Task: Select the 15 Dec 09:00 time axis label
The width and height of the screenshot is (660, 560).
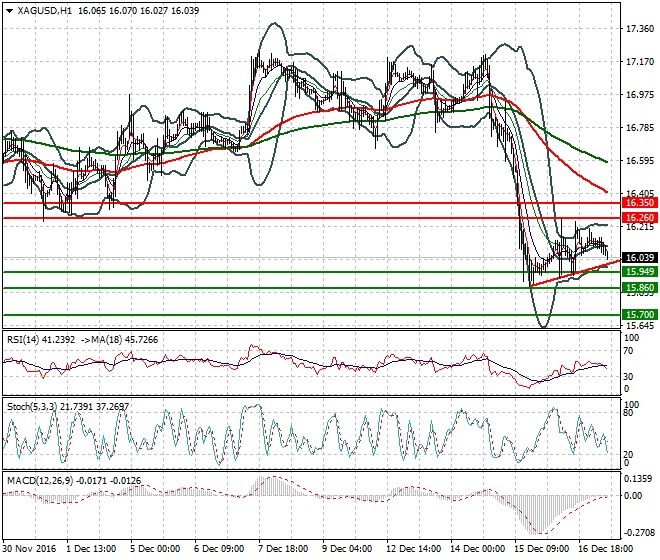Action: 541,549
